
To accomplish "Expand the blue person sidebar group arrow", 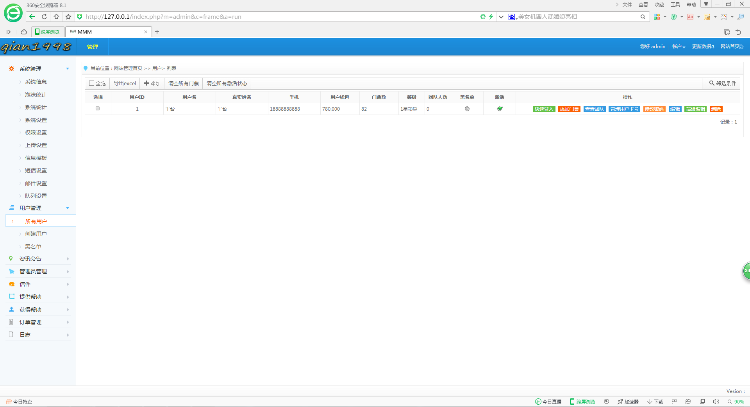I will (x=67, y=310).
